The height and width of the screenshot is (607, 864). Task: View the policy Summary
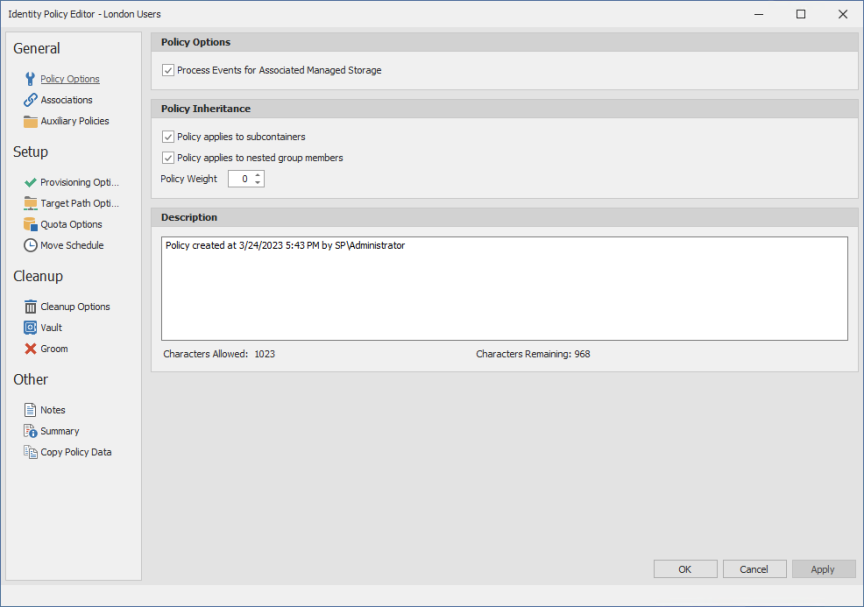coord(60,431)
